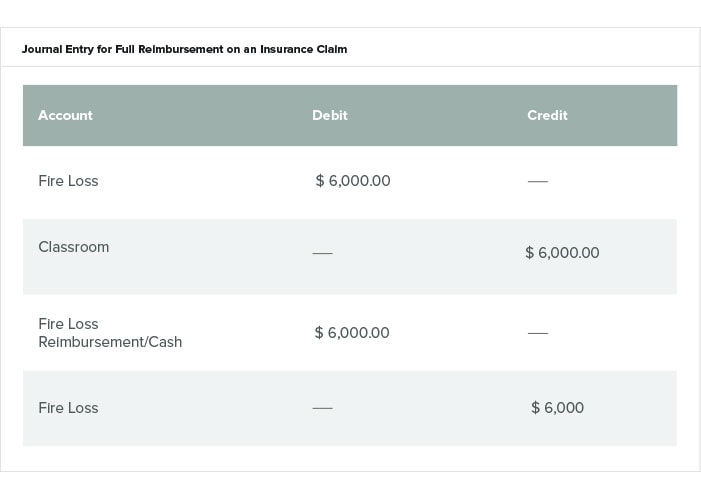Click the word Reimbursement in the title
Screen dimensions: 701x500
180,49
